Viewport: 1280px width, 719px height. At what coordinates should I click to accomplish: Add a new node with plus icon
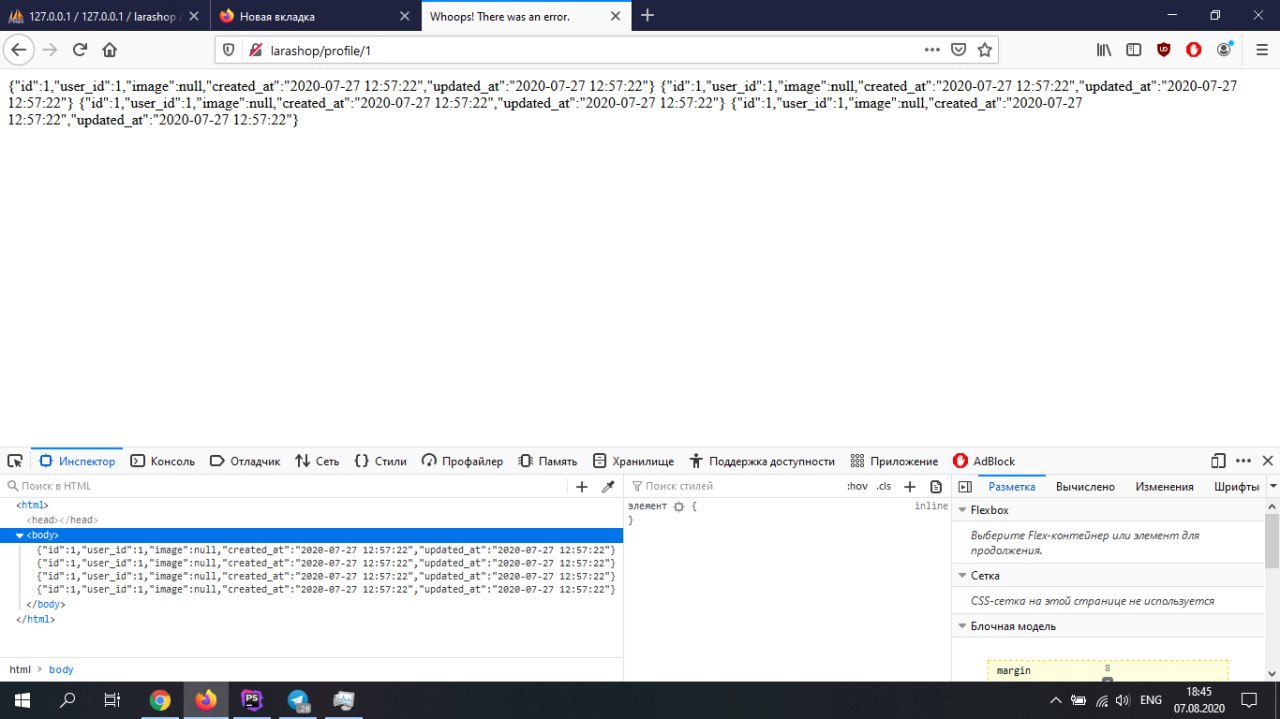(x=582, y=487)
